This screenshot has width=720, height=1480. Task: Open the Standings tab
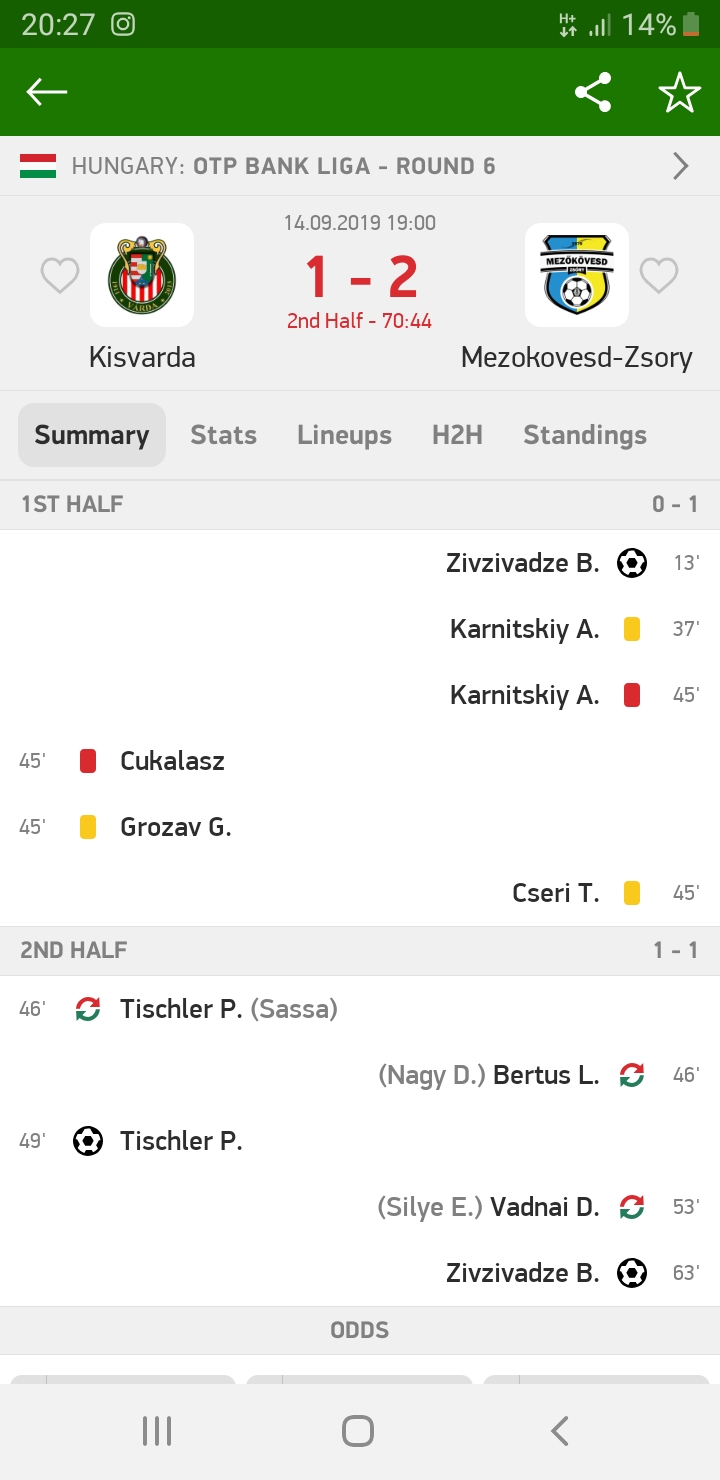click(x=585, y=435)
